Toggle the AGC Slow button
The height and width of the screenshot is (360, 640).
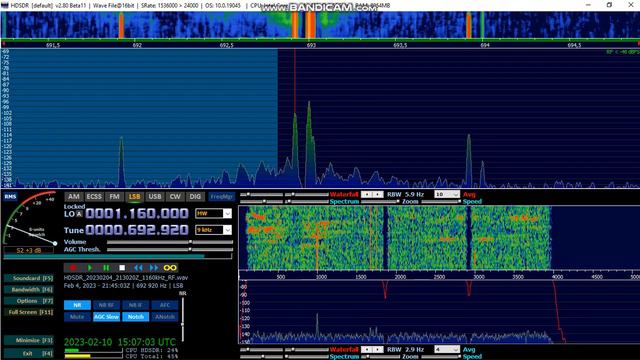tap(106, 317)
